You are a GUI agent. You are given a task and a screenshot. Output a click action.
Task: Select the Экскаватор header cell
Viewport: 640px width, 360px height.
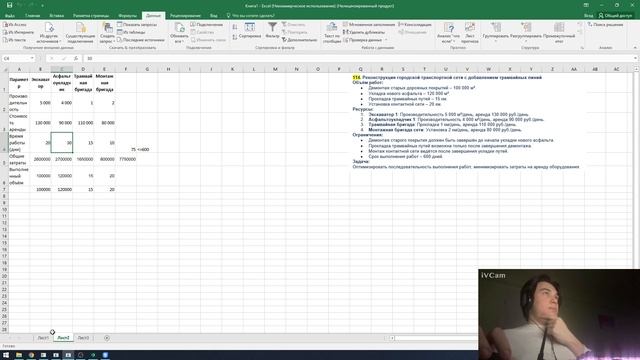tap(40, 83)
